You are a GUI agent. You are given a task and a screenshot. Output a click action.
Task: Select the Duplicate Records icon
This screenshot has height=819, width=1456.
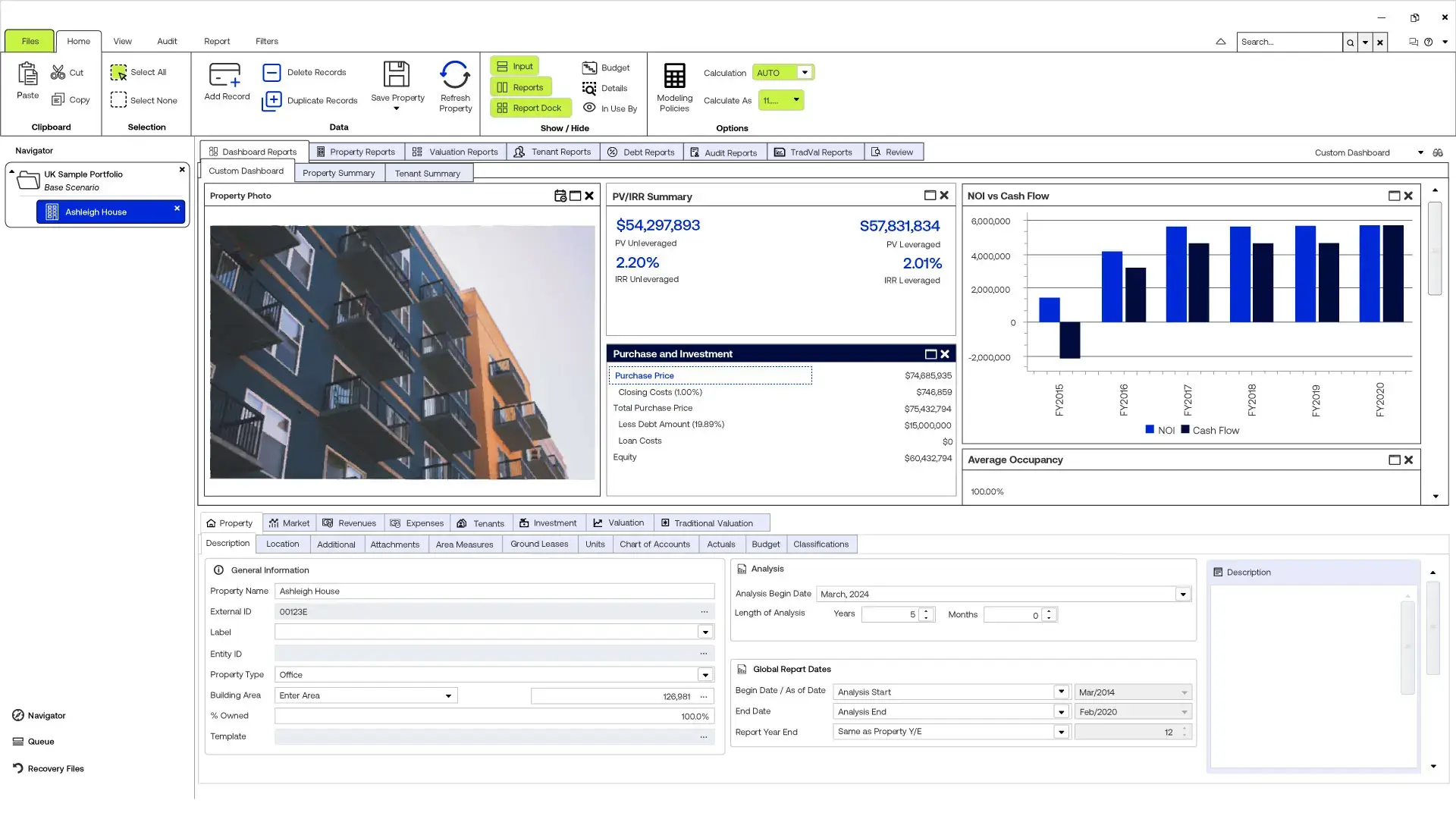point(273,100)
